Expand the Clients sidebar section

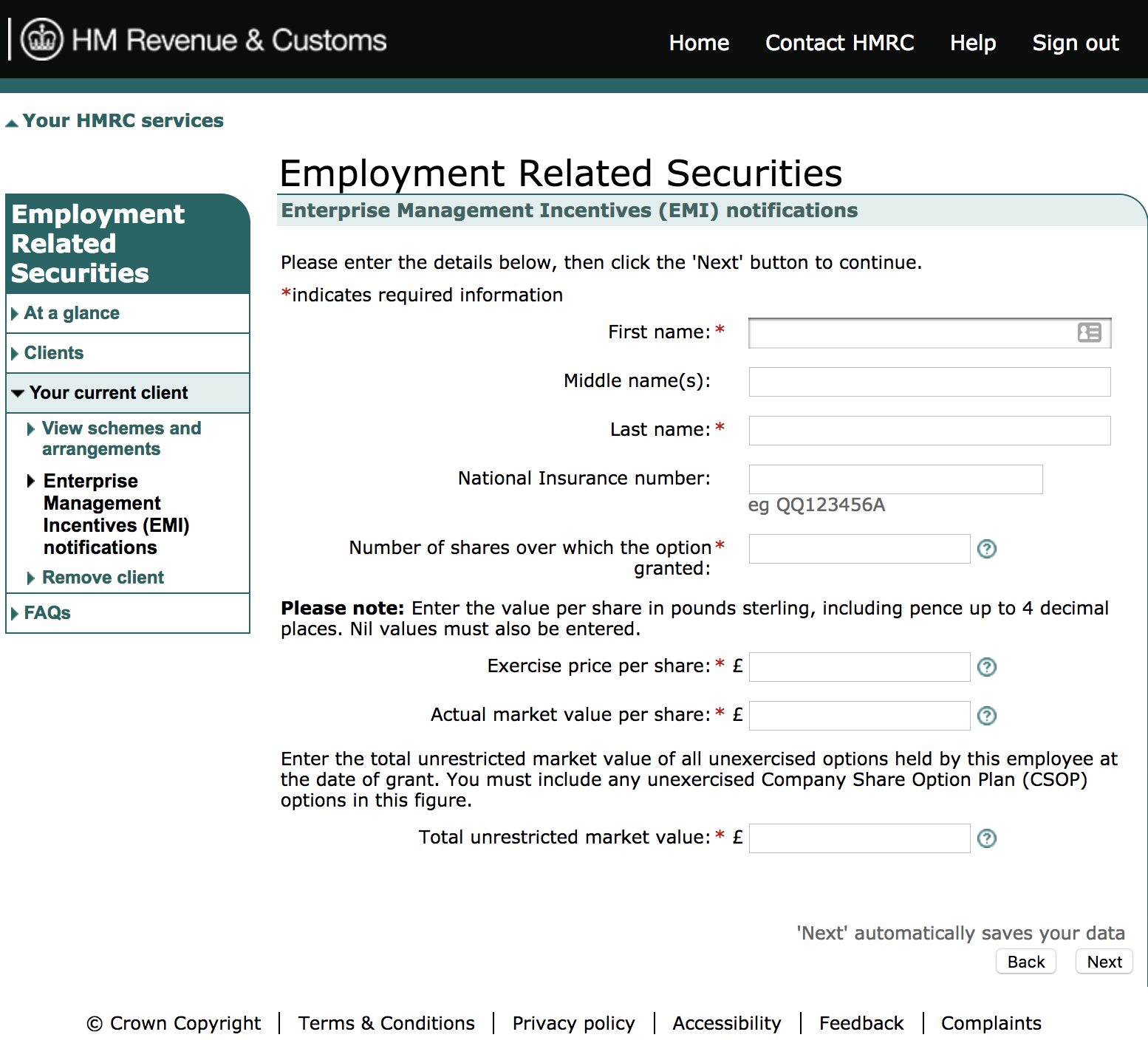click(x=53, y=352)
